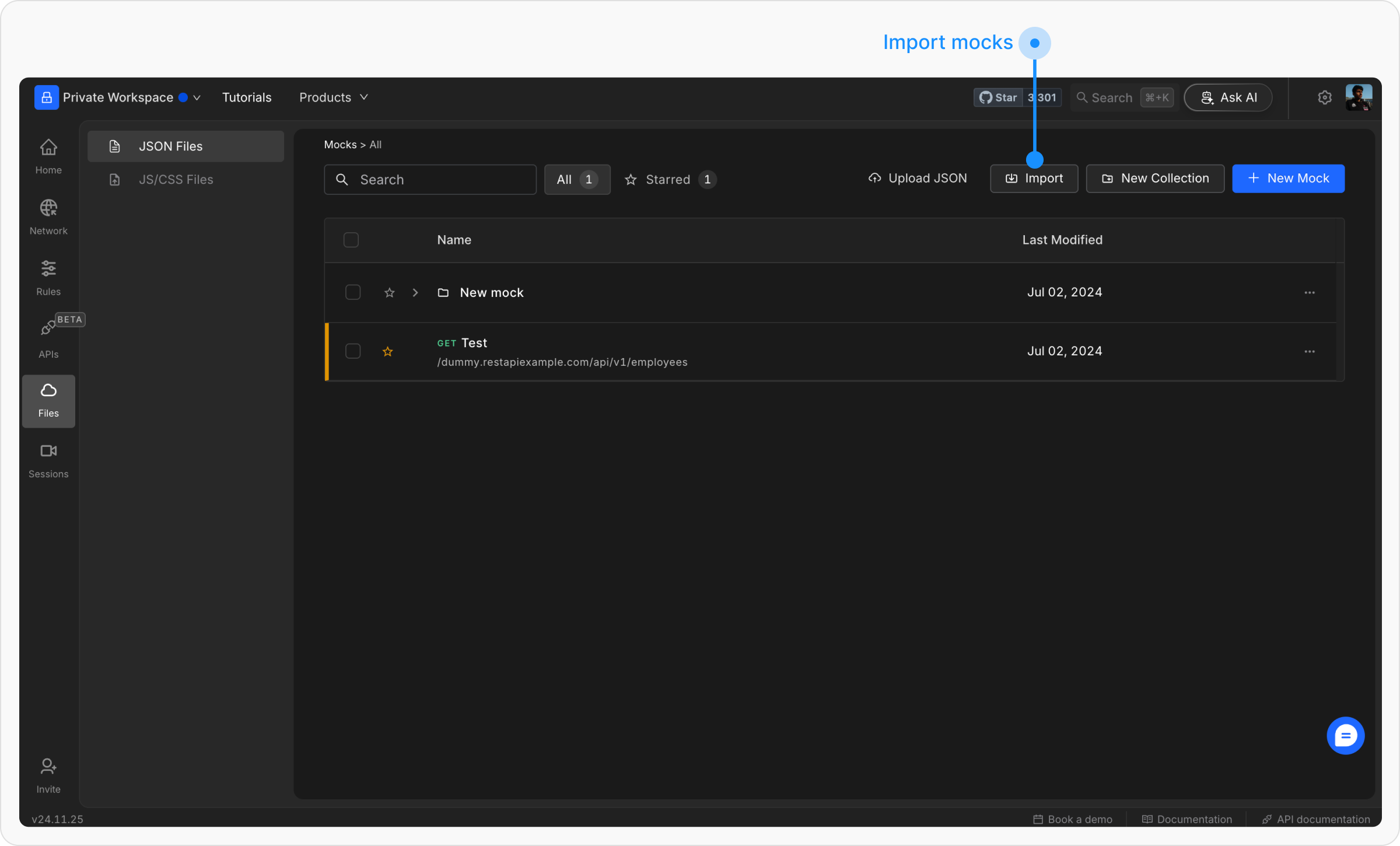Switch to JS/CSS Files tab
Screen dimensions: 1400x846
176,180
